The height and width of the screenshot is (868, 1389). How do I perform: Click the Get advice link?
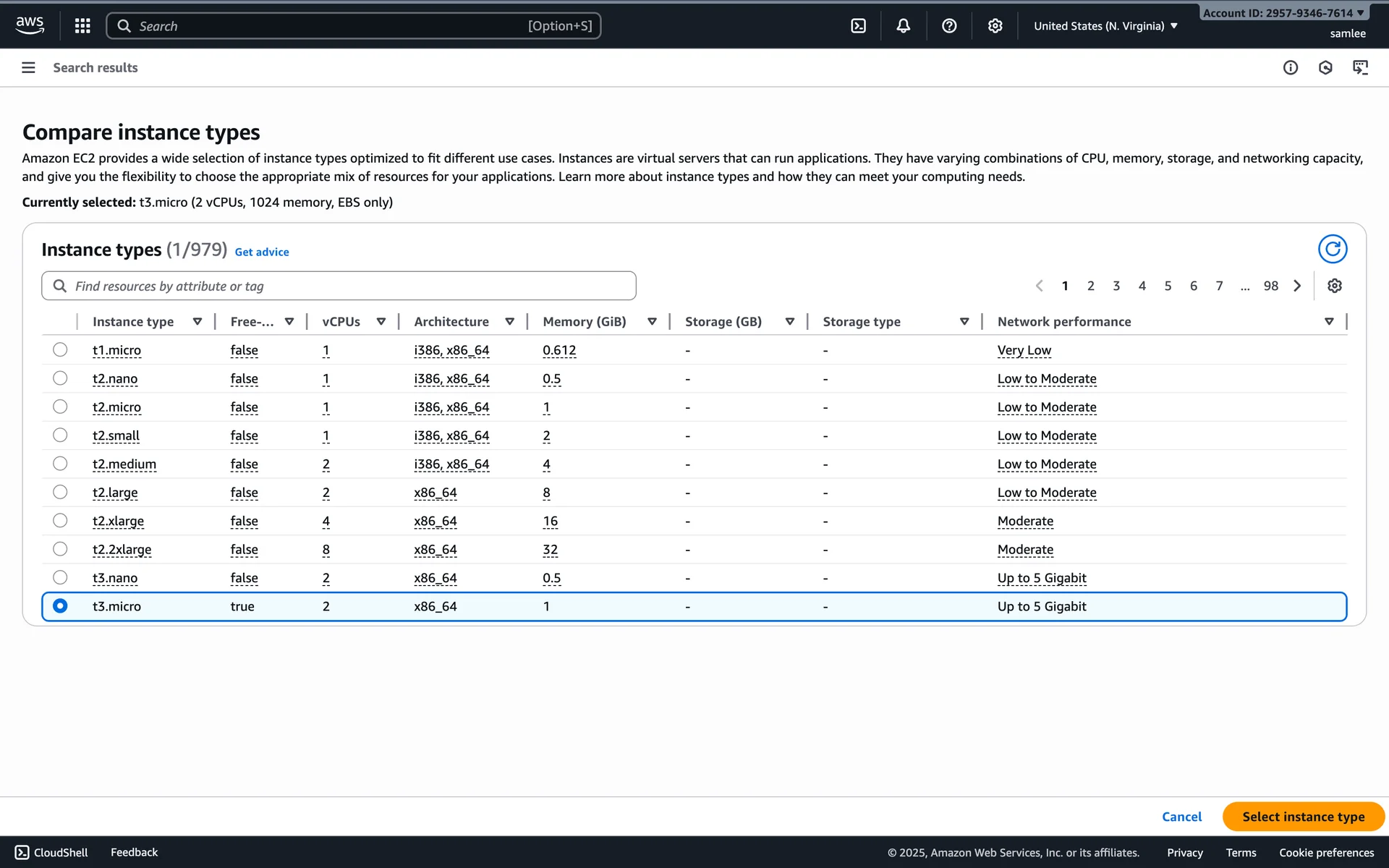262,252
